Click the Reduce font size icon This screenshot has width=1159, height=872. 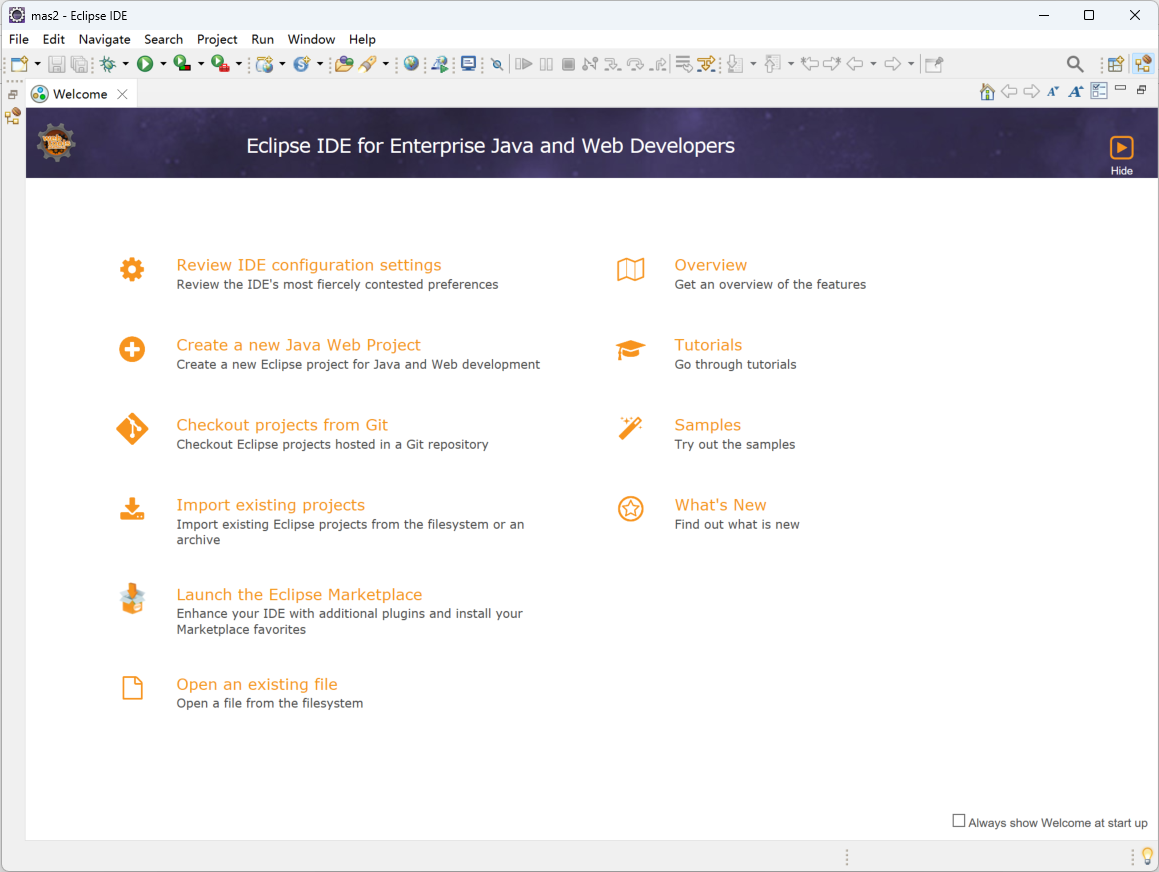[x=1053, y=92]
